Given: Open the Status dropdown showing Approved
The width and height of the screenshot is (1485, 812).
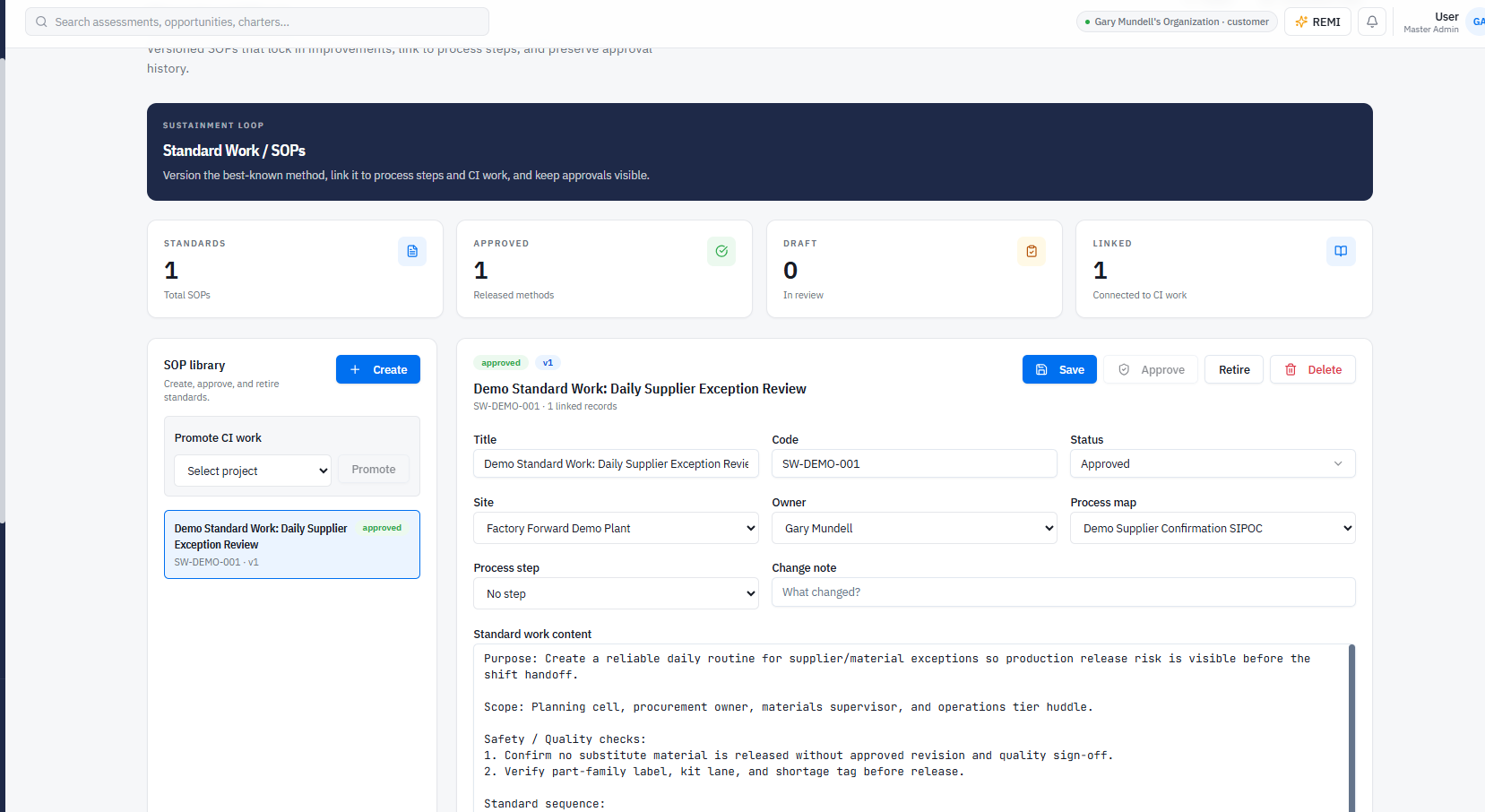Looking at the screenshot, I should (x=1213, y=463).
